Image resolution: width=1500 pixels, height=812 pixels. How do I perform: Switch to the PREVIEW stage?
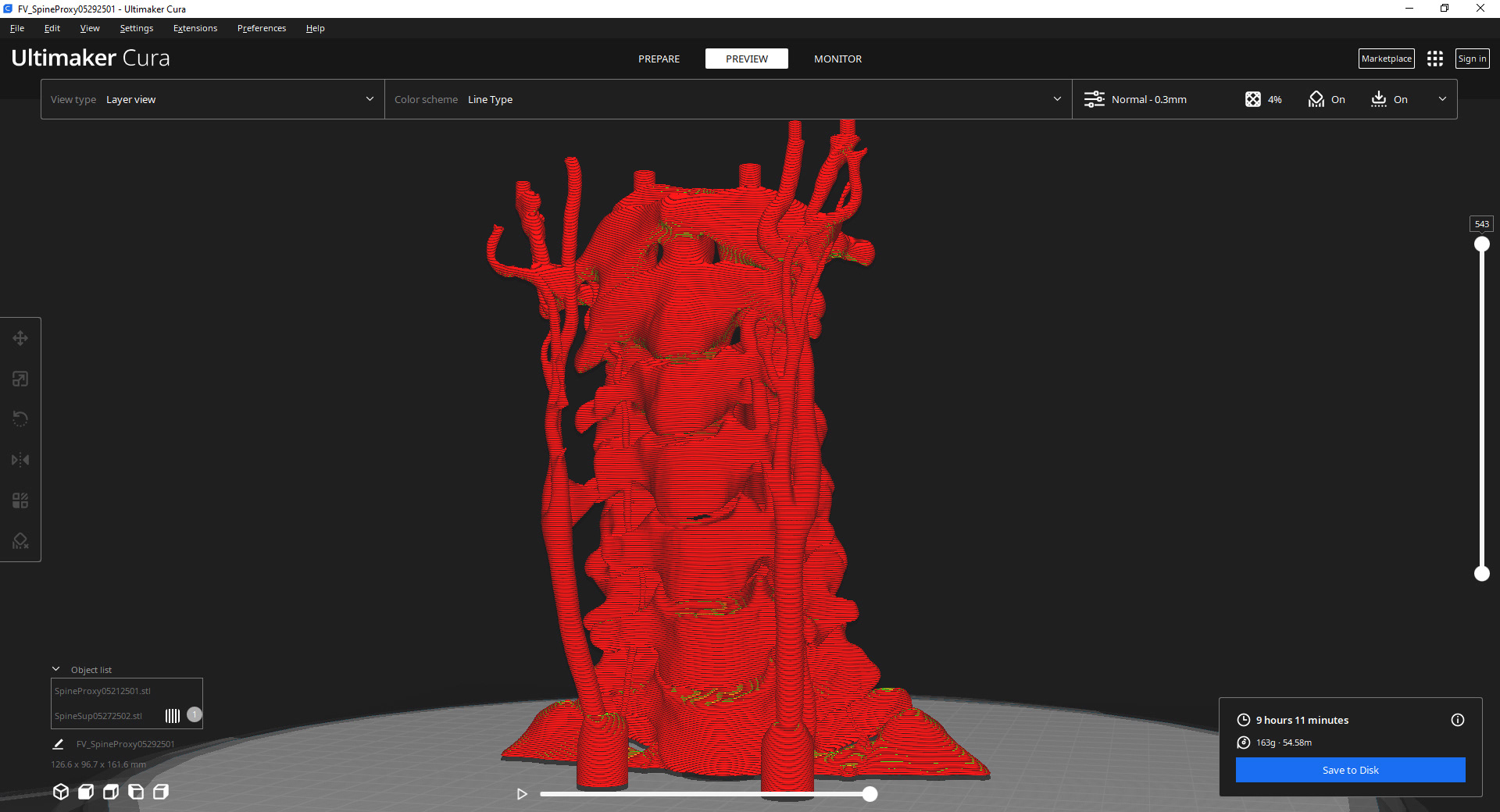(x=747, y=59)
